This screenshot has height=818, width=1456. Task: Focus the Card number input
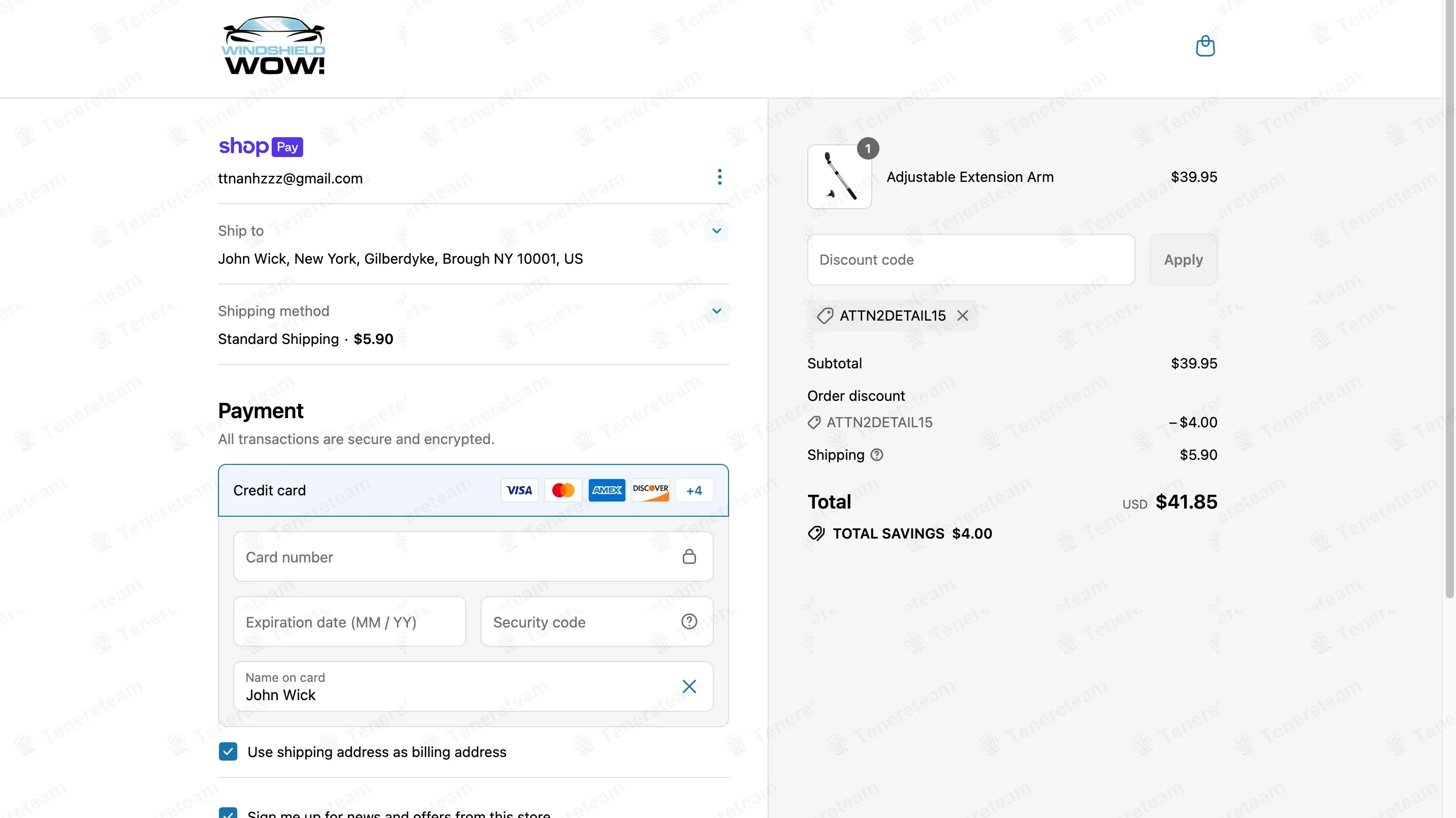452,557
